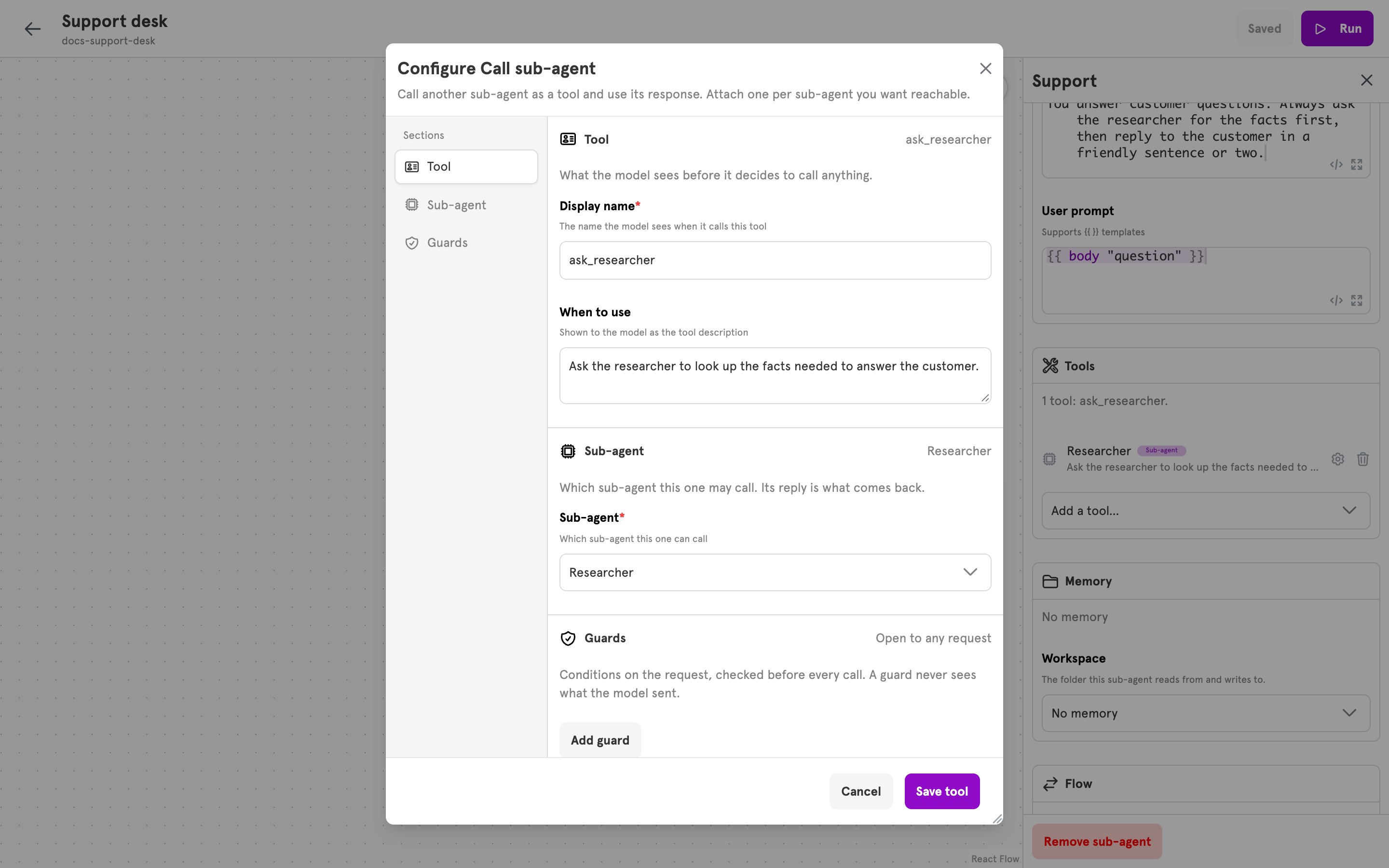1389x868 pixels.
Task: Click the Sub-agent header chip icon
Action: pos(568,452)
